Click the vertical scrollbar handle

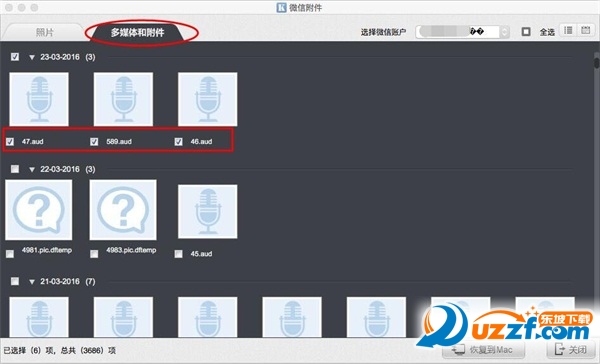click(597, 63)
